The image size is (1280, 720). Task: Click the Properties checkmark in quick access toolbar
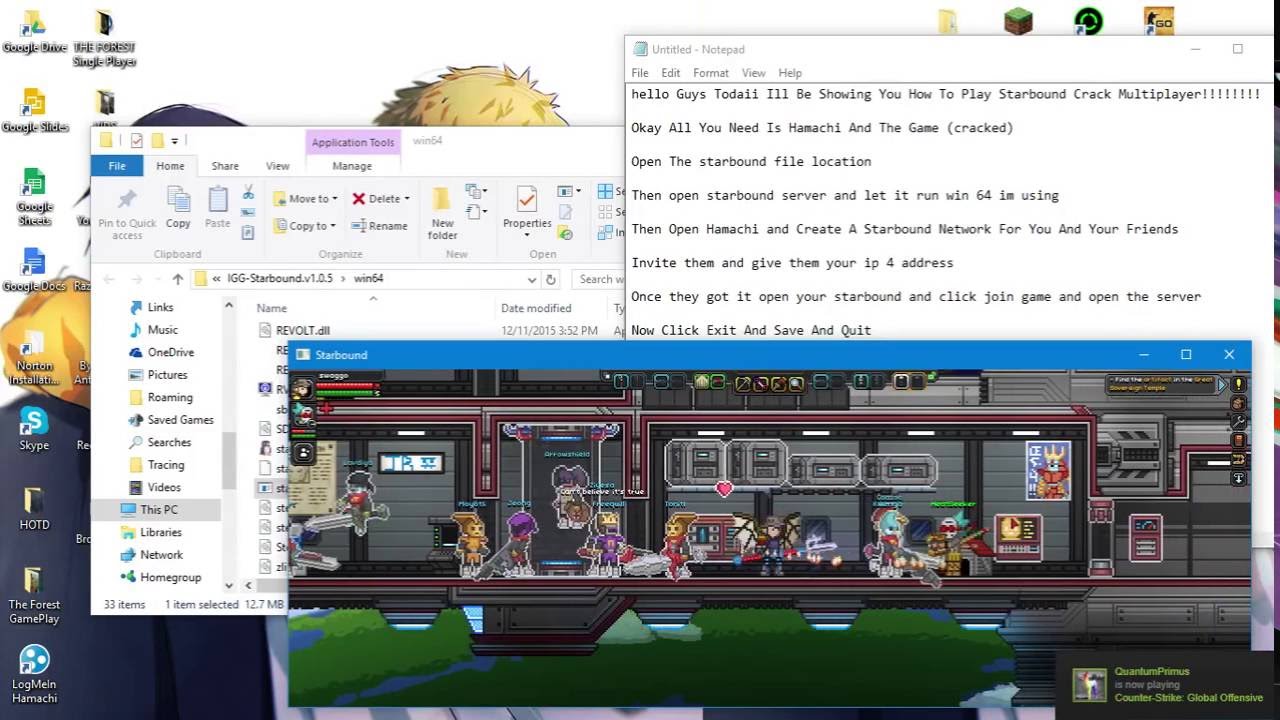[x=137, y=141]
